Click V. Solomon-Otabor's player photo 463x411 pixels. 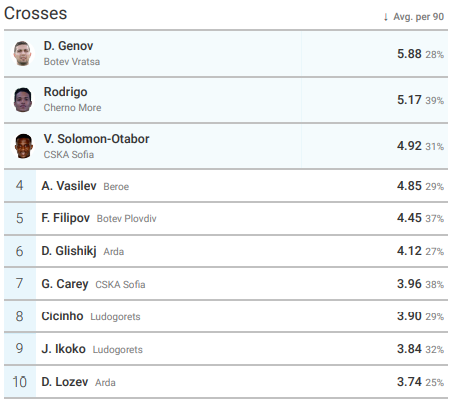[23, 146]
